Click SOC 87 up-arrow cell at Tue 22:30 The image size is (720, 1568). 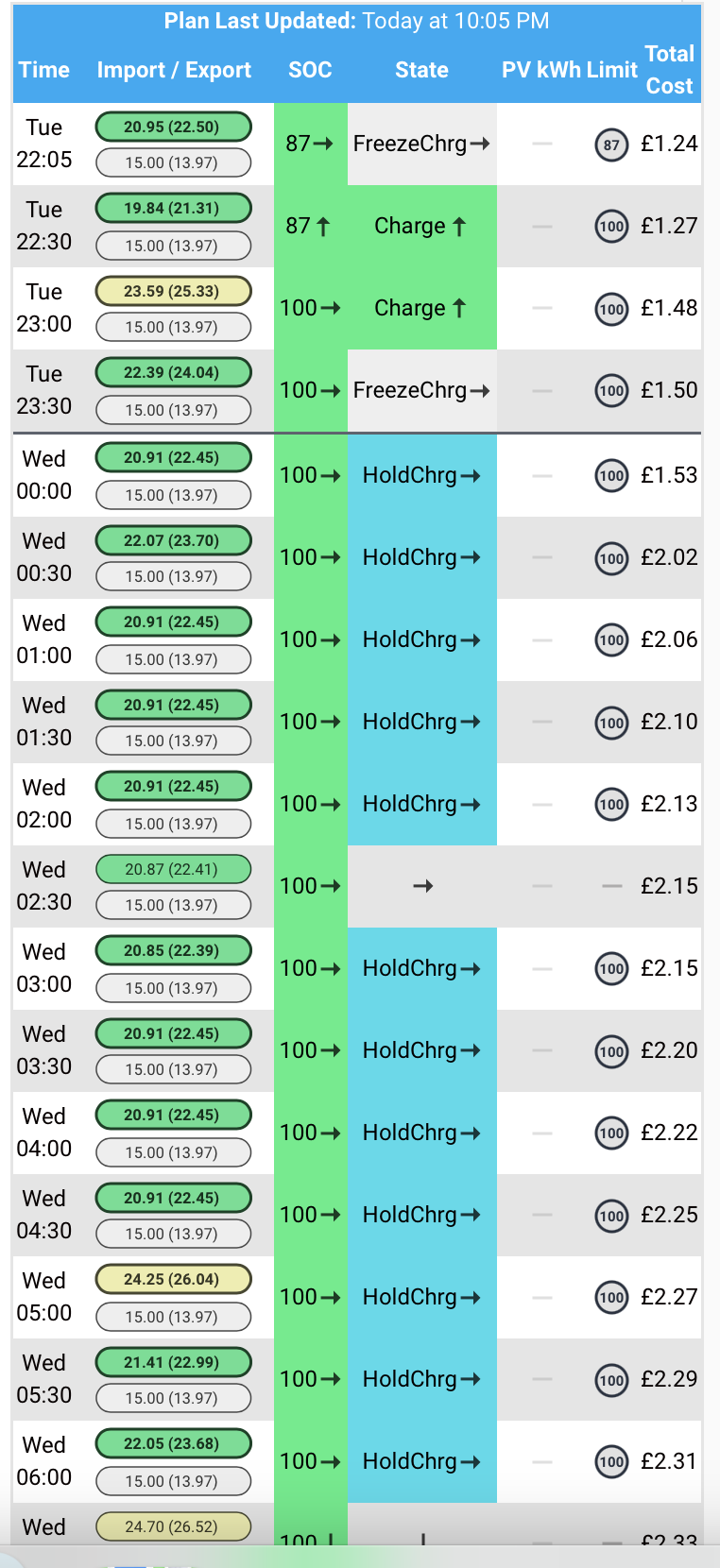click(310, 226)
